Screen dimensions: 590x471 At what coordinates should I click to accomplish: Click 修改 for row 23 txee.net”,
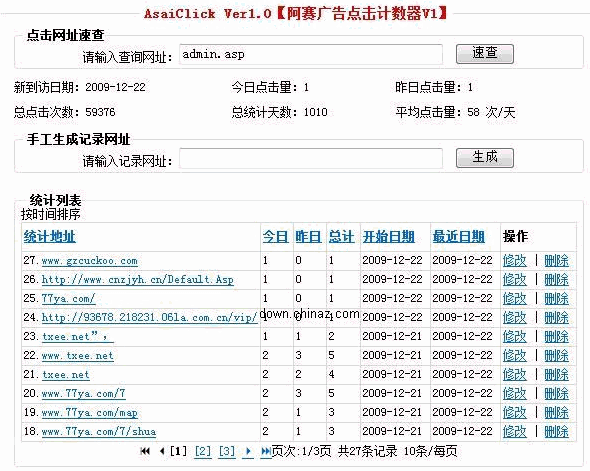click(514, 336)
